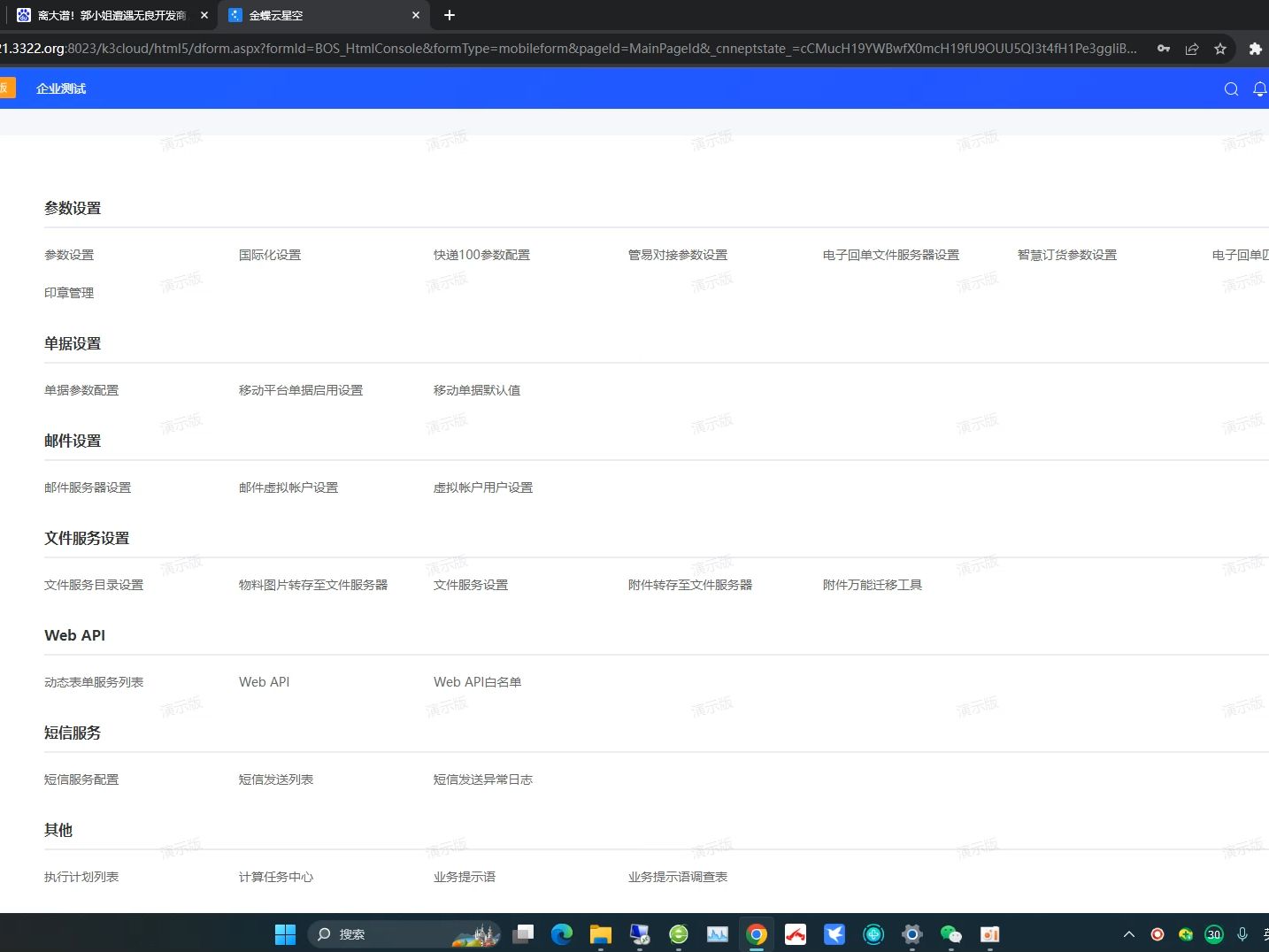Click the Chrome taskbar icon
This screenshot has height=952, width=1269.
(757, 934)
